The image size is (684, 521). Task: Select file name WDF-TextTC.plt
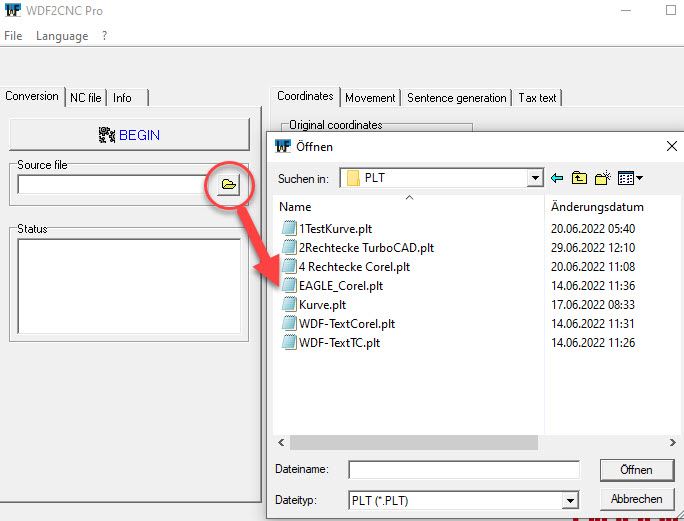(339, 343)
